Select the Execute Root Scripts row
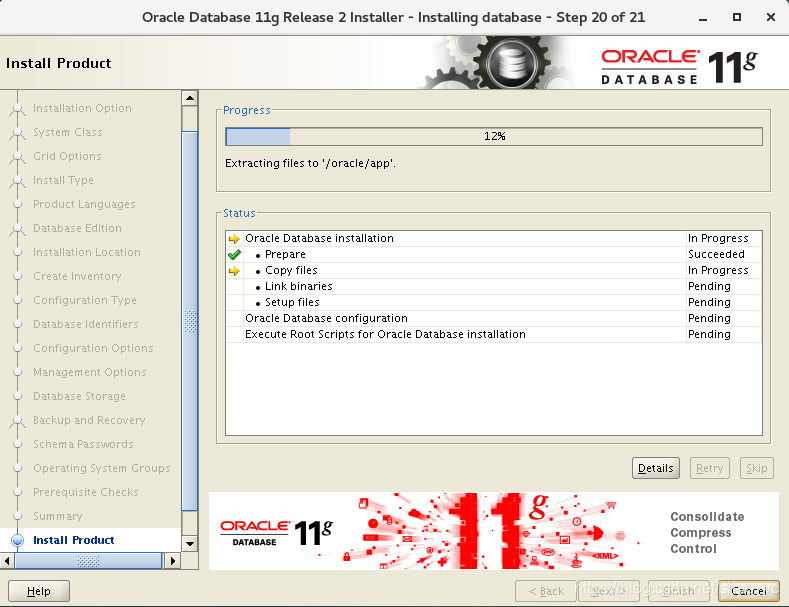This screenshot has height=607, width=789. click(494, 335)
